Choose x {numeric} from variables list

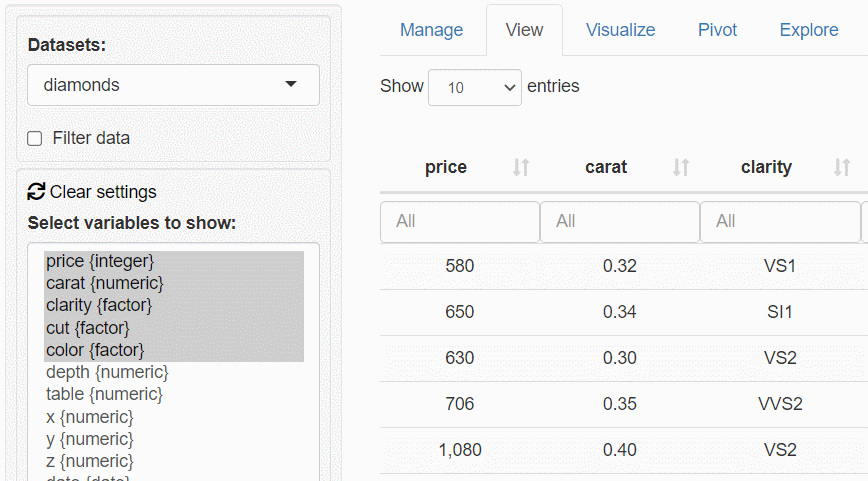89,416
